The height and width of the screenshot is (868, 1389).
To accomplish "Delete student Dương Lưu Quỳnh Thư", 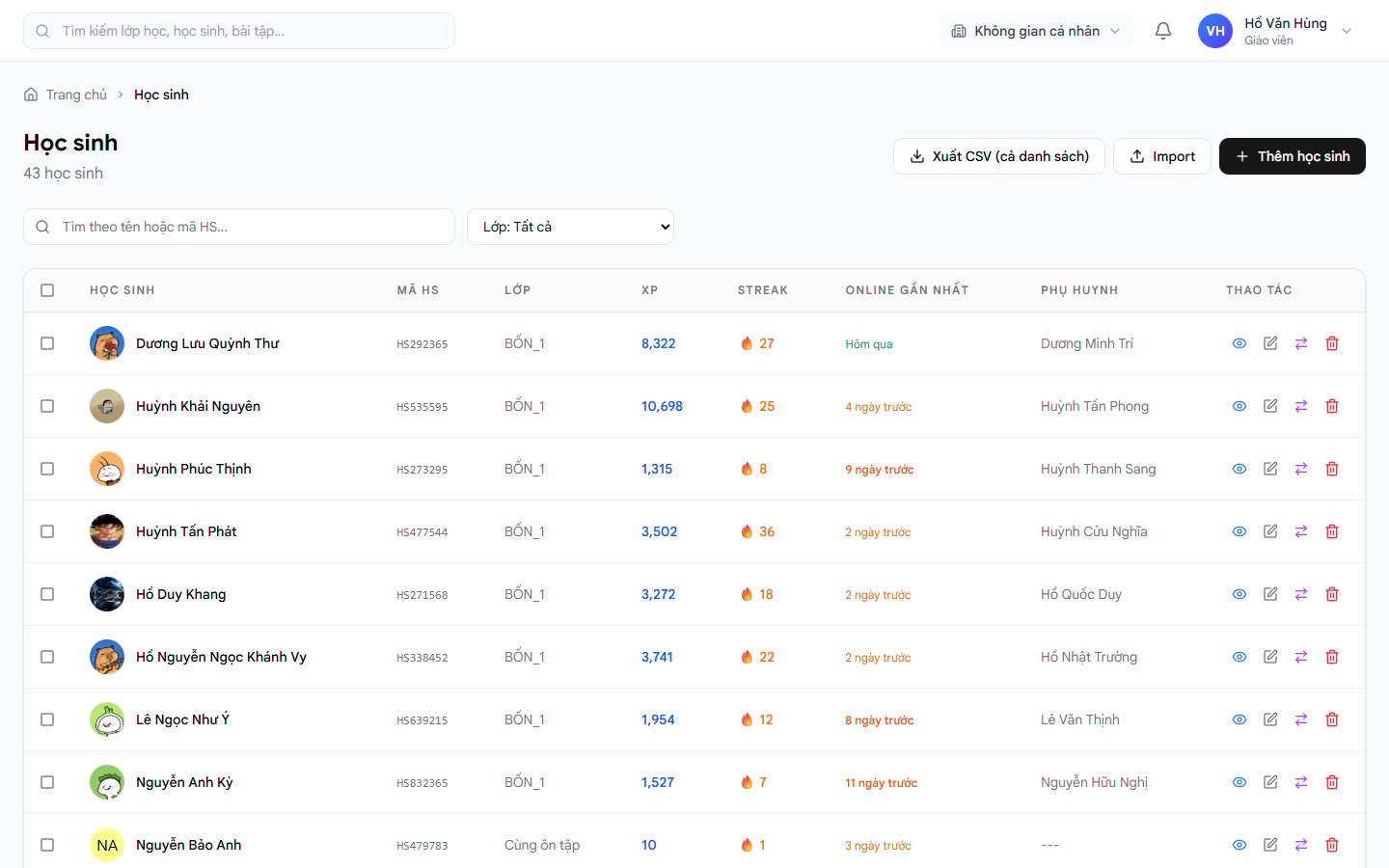I will point(1332,343).
